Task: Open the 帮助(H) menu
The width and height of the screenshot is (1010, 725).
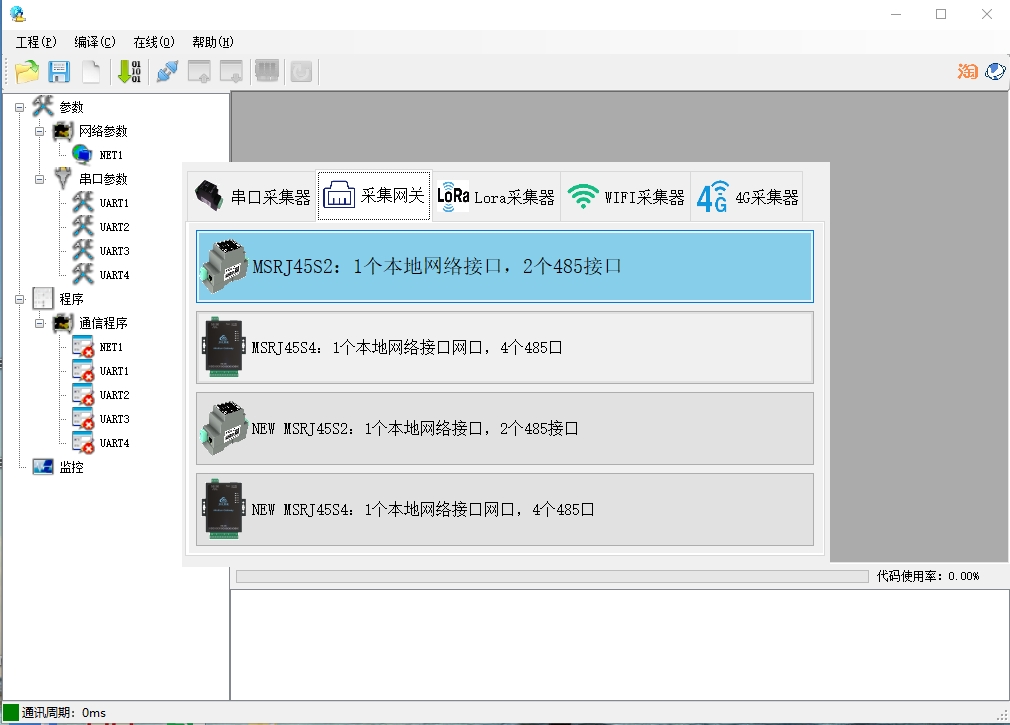Action: coord(213,42)
